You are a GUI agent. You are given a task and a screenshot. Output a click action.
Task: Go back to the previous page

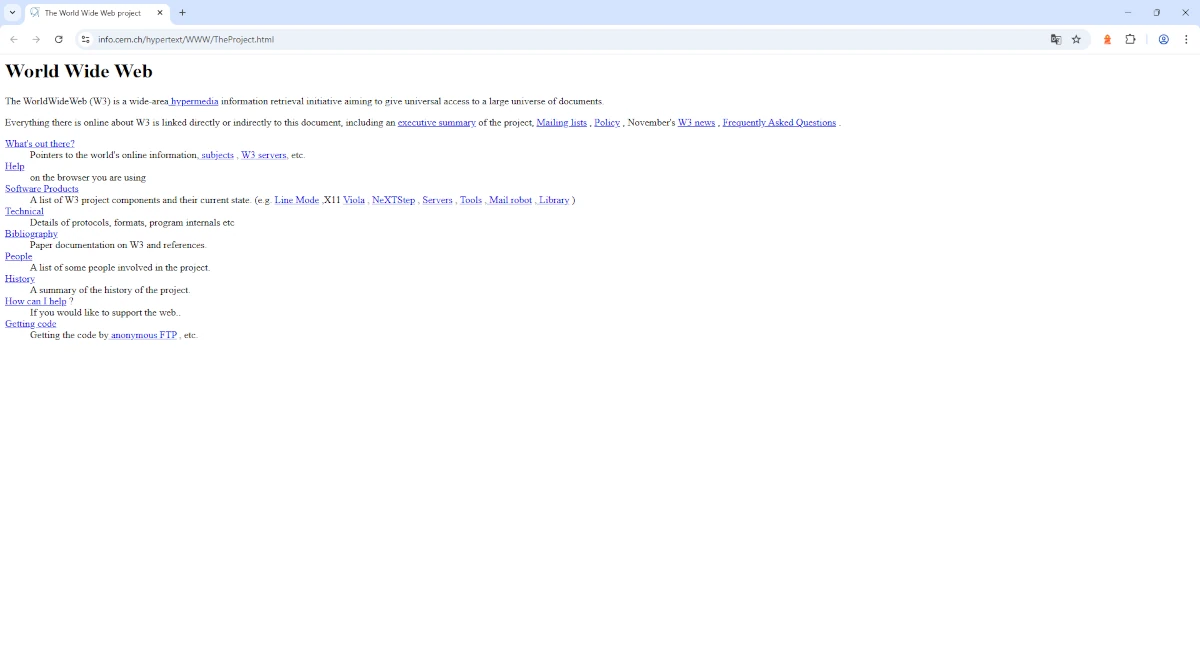click(14, 39)
